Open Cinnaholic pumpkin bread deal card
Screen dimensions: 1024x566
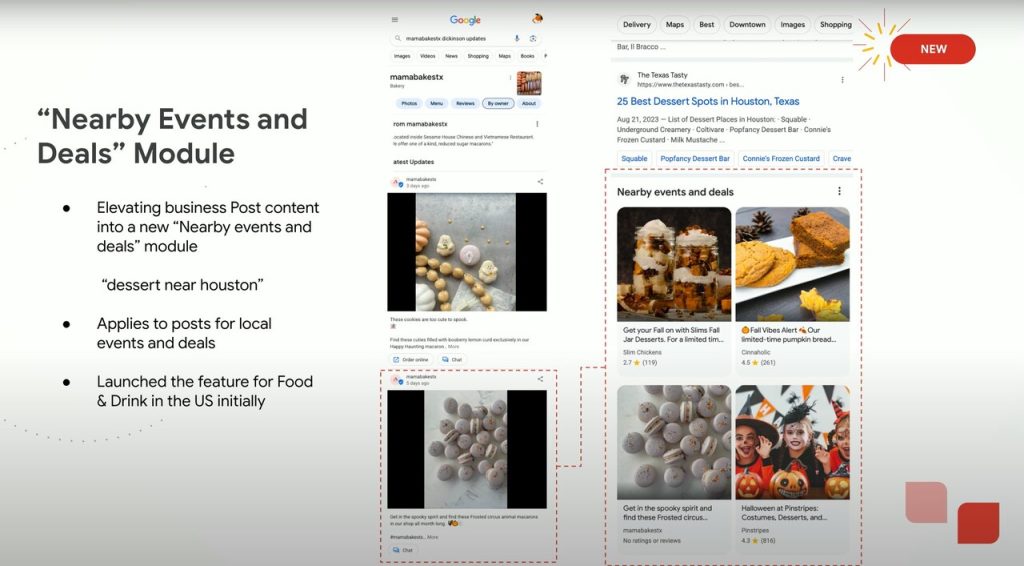point(793,290)
